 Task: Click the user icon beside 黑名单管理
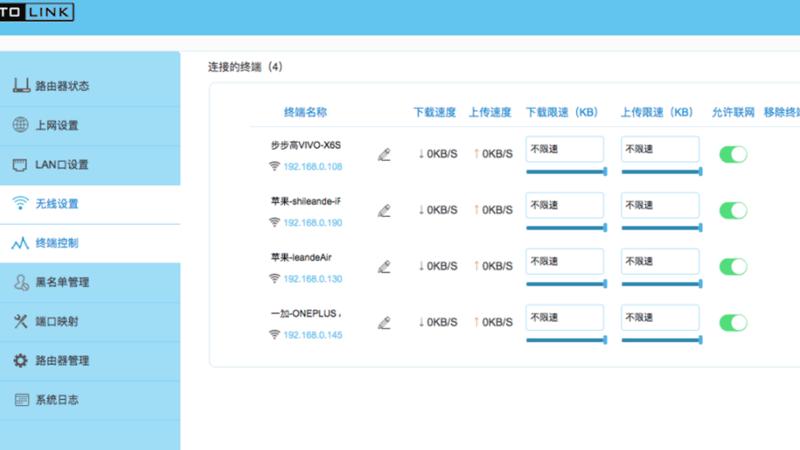point(21,282)
